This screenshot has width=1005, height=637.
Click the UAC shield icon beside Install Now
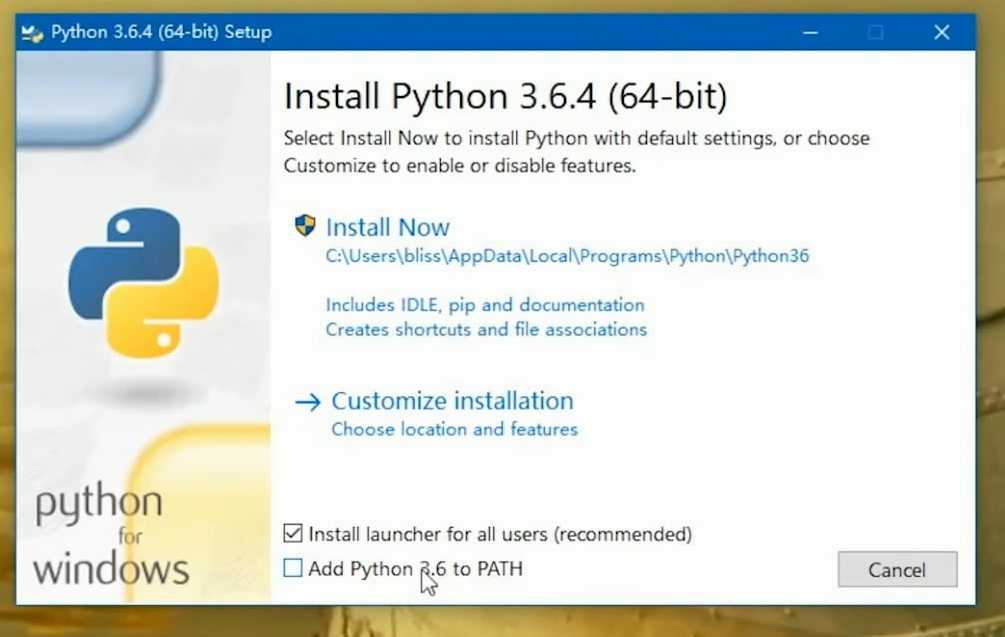pyautogui.click(x=305, y=225)
